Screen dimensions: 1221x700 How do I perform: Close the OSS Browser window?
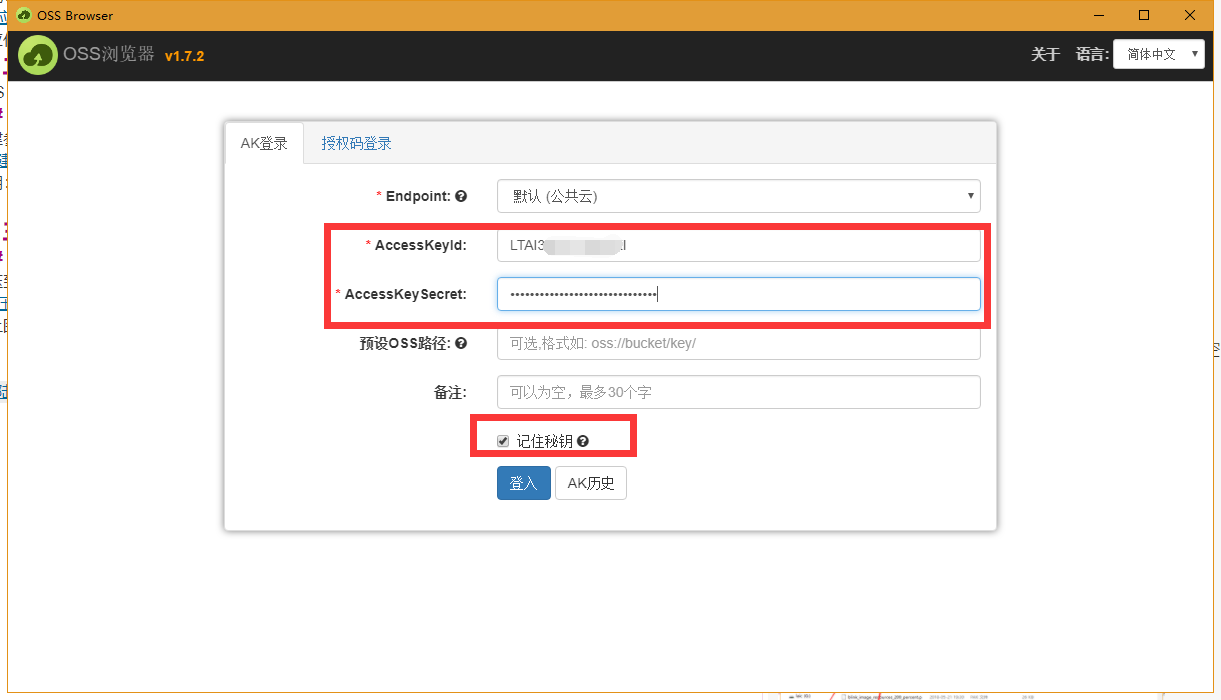pos(1190,15)
